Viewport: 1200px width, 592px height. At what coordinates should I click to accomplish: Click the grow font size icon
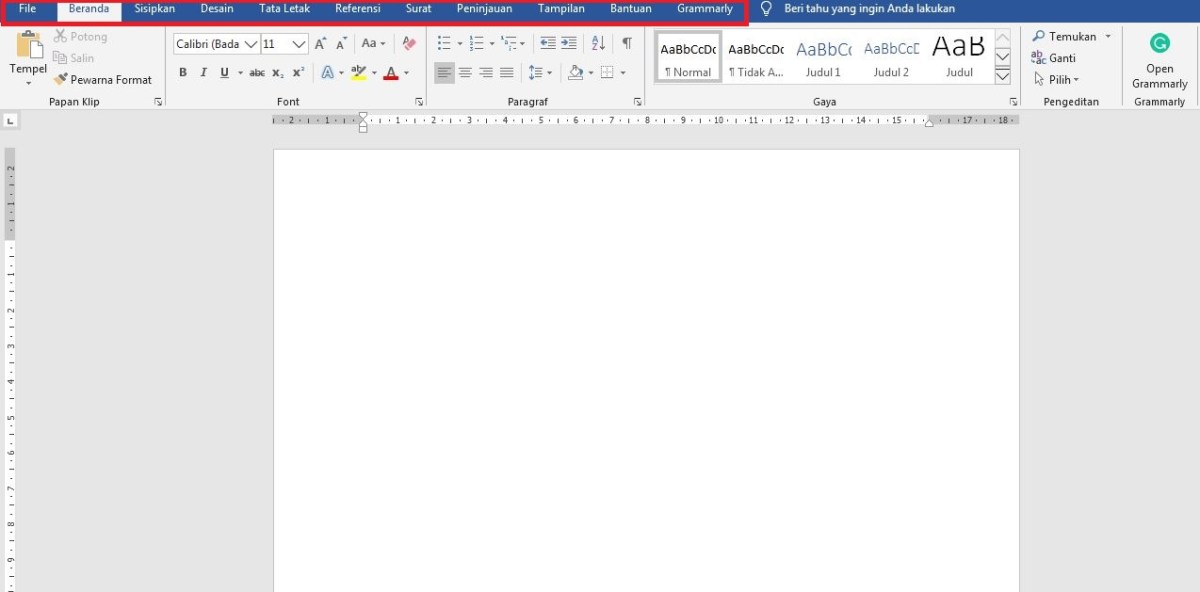pyautogui.click(x=320, y=44)
